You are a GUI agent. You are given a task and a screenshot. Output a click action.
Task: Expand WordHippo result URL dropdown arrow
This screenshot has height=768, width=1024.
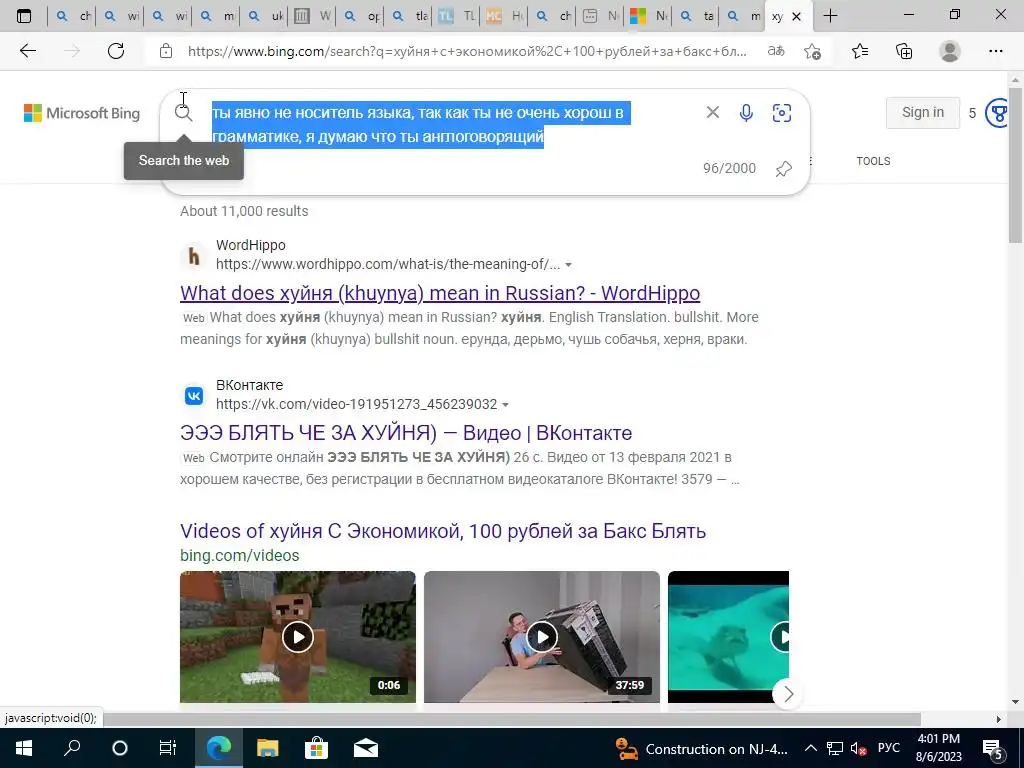(568, 265)
